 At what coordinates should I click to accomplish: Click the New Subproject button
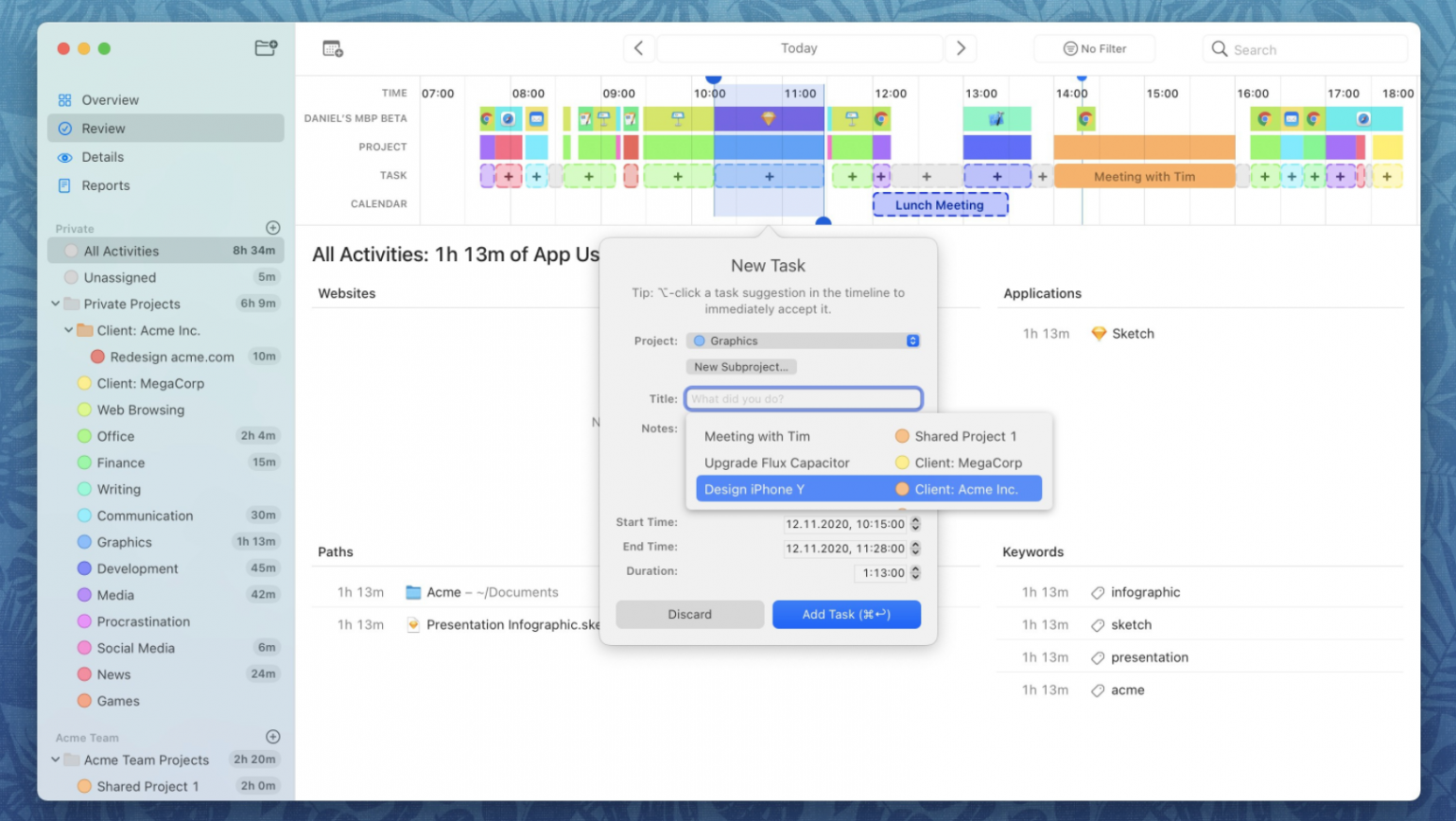[x=741, y=367]
